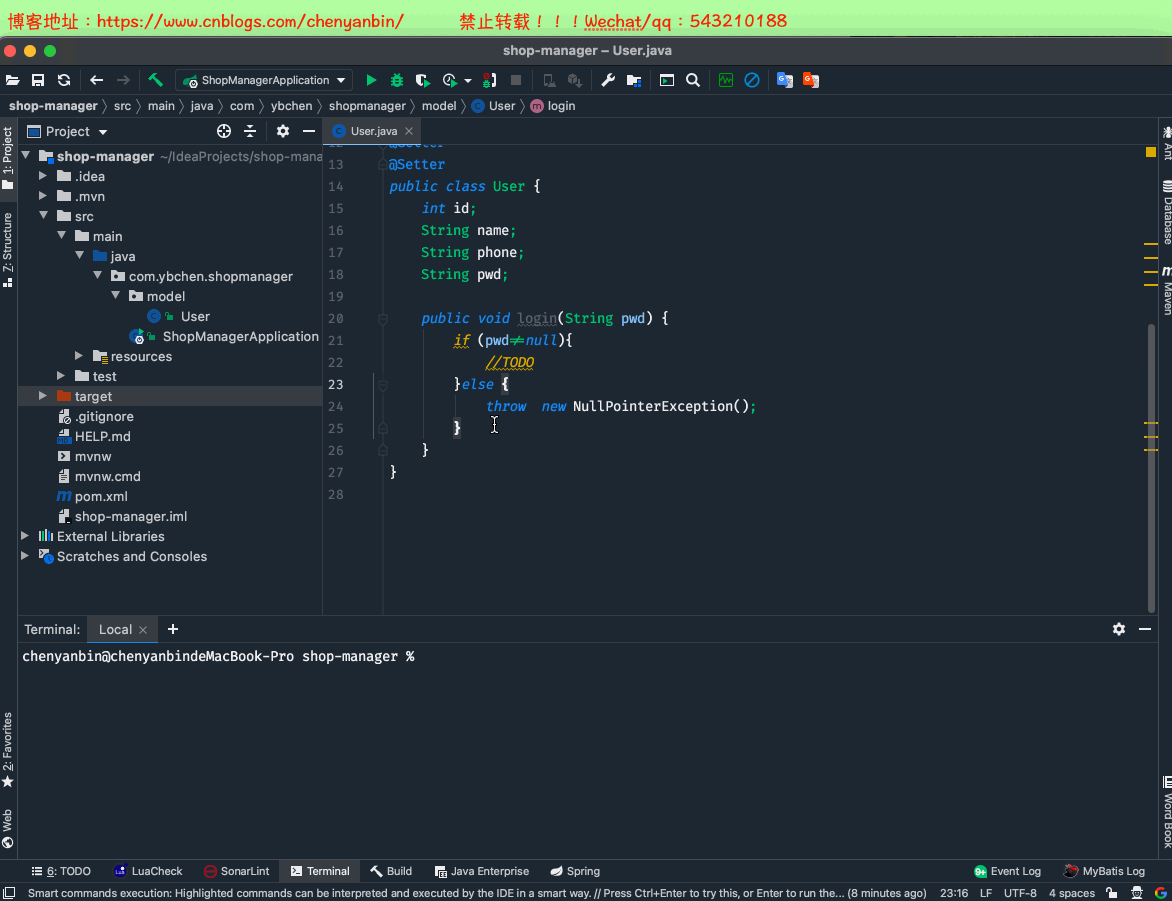Run ShopManagerApplication with green play icon
The width and height of the screenshot is (1172, 901).
[371, 80]
